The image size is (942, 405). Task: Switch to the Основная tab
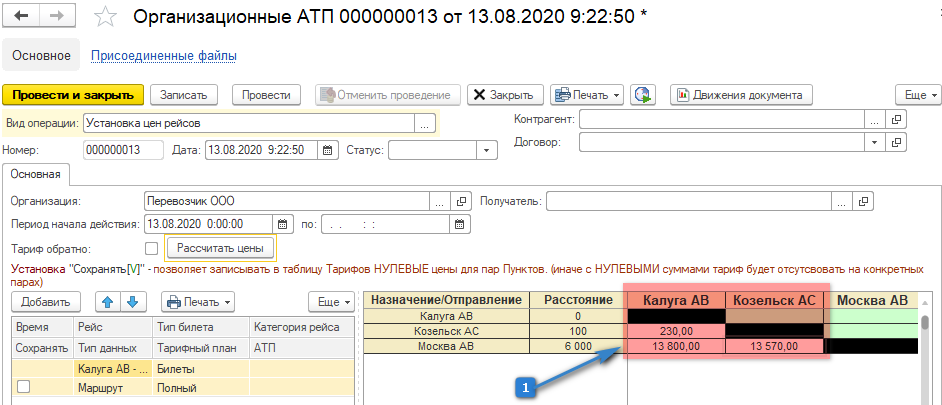pos(37,175)
